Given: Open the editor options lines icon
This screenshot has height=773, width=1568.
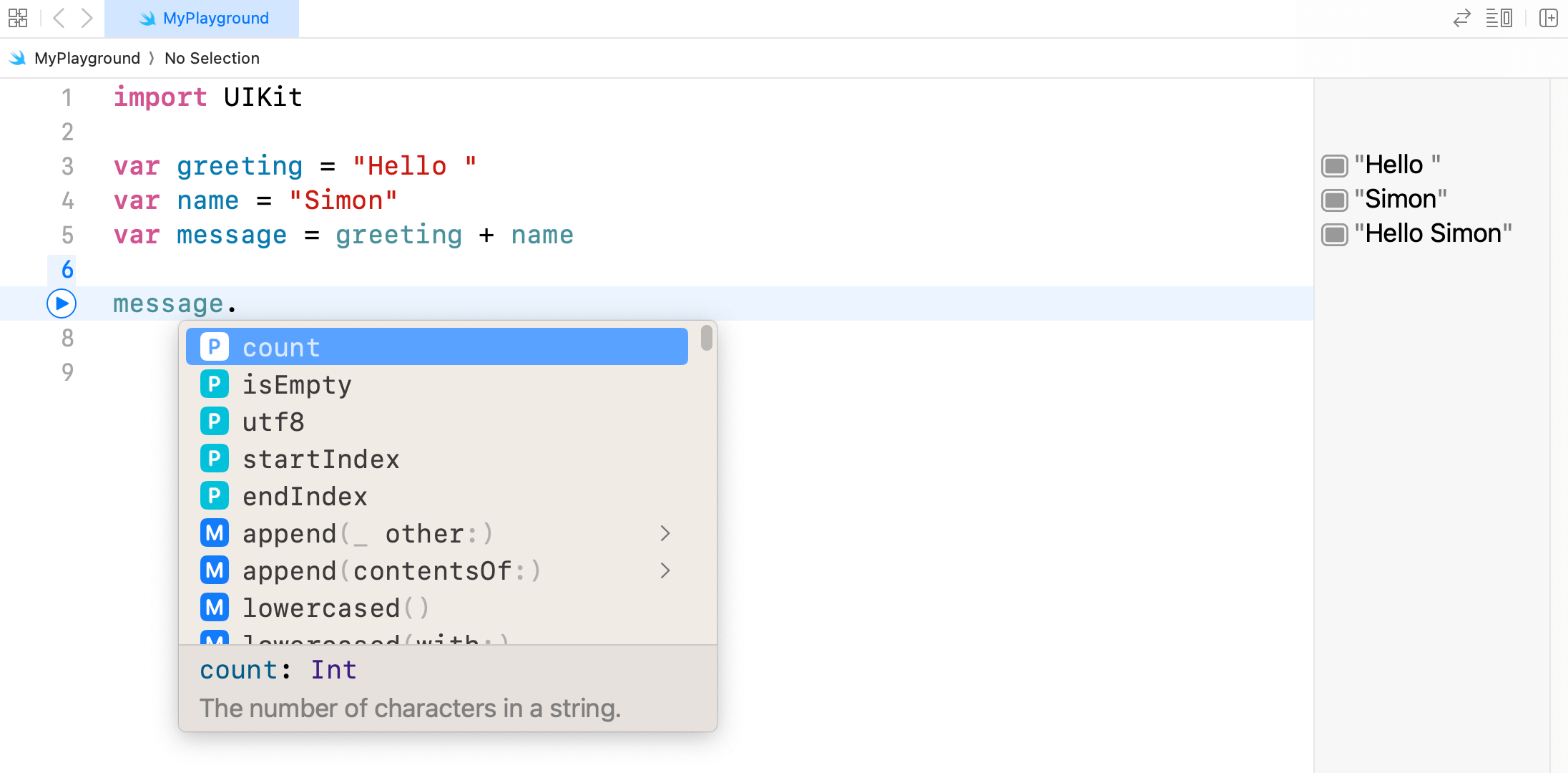Looking at the screenshot, I should [x=1499, y=18].
